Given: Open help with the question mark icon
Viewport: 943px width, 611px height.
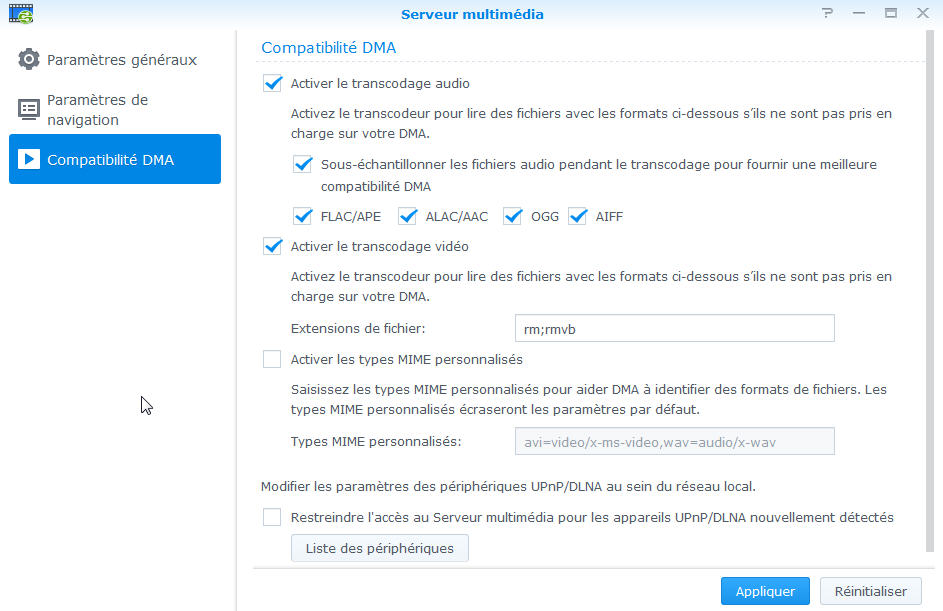Looking at the screenshot, I should coord(828,13).
